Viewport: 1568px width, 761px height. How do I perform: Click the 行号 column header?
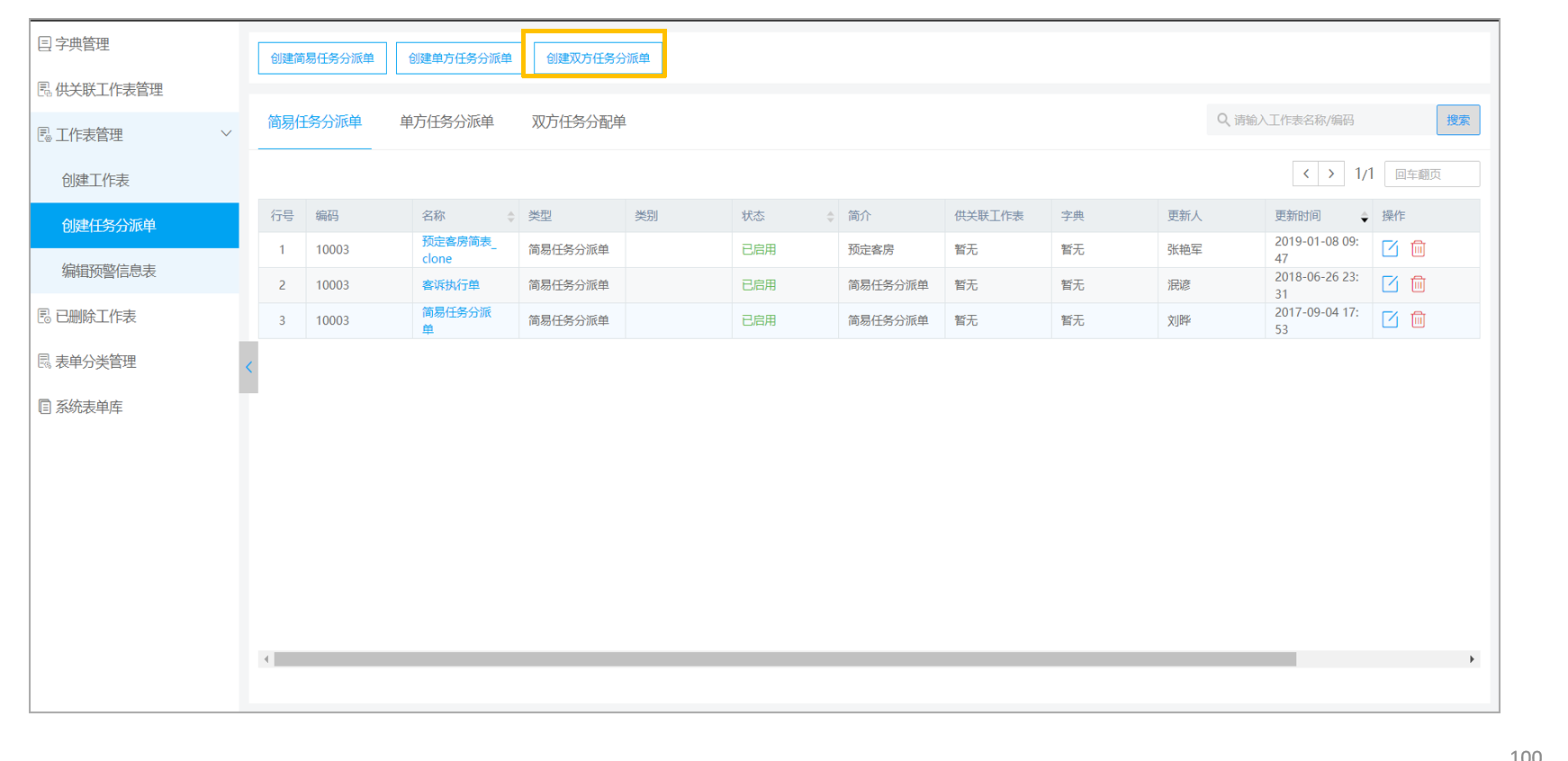click(x=282, y=216)
